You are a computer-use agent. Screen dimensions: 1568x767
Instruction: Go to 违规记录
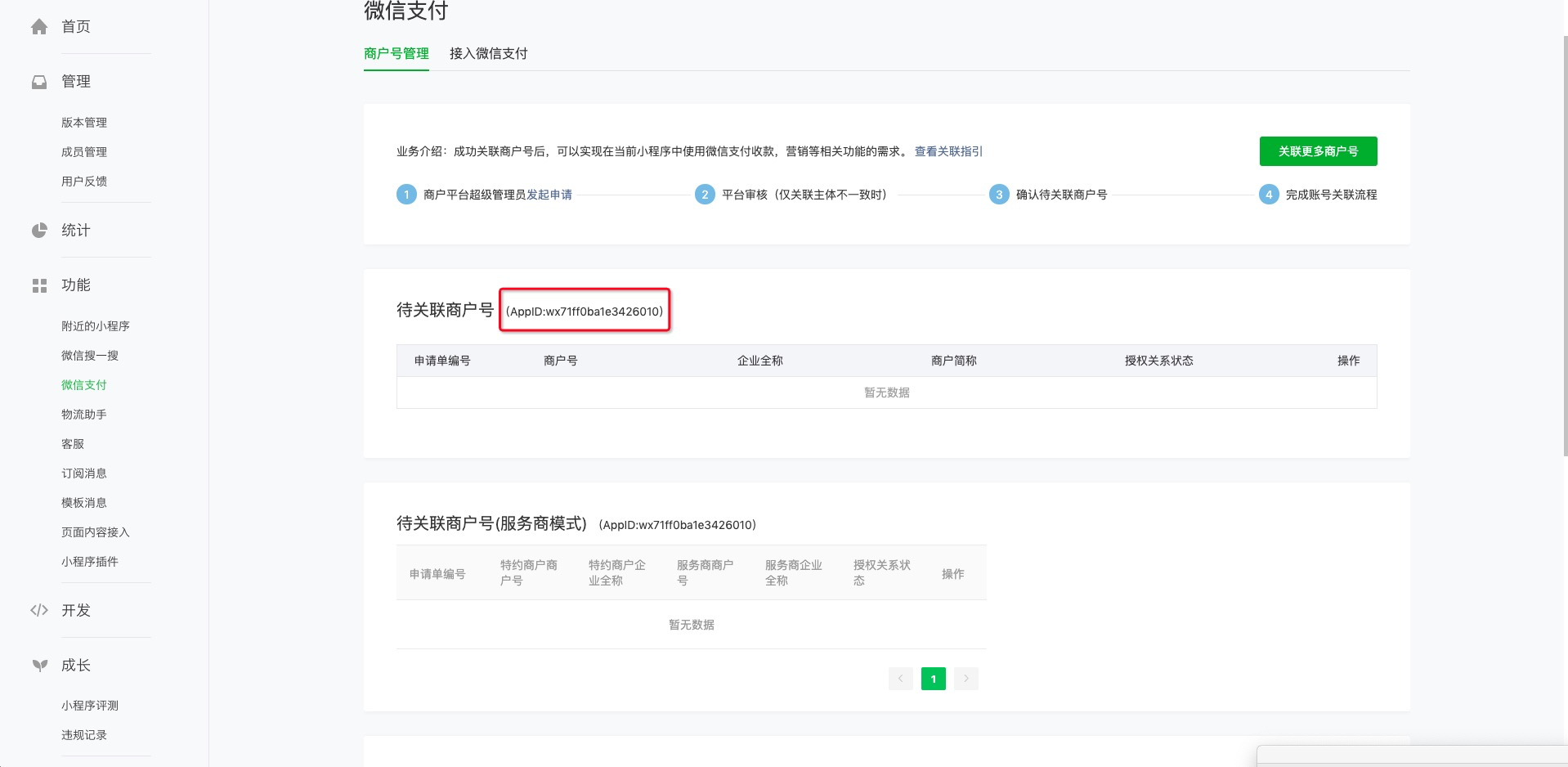(84, 735)
